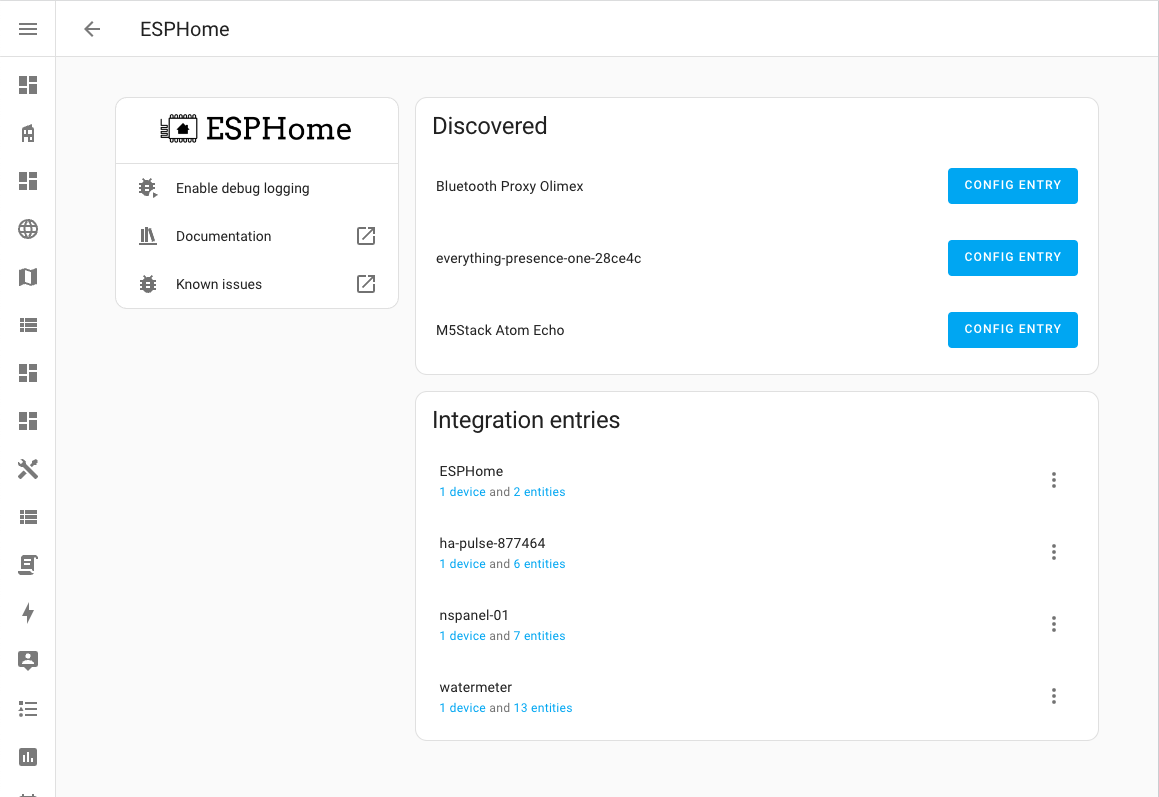1159x797 pixels.
Task: Open '1 device' link under watermeter
Action: coord(462,708)
